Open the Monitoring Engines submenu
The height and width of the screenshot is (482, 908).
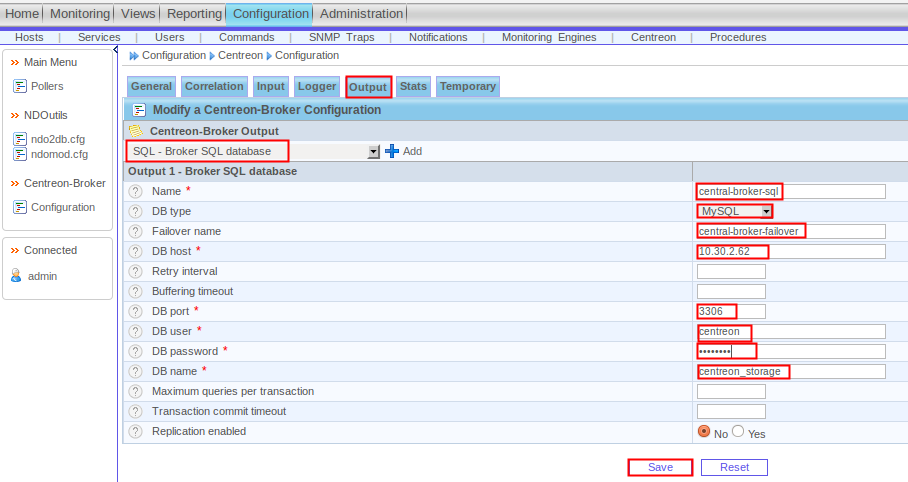[549, 37]
